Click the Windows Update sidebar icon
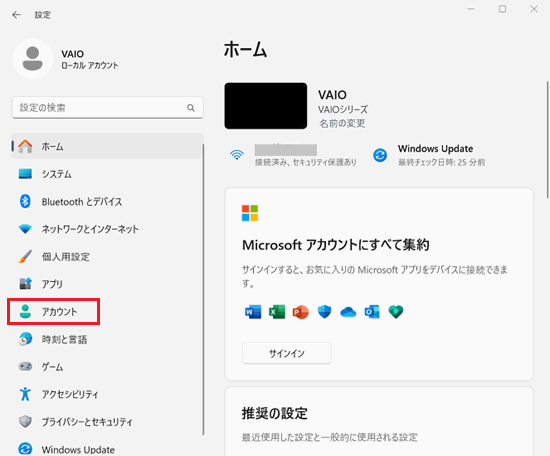This screenshot has width=550, height=456. click(x=25, y=449)
